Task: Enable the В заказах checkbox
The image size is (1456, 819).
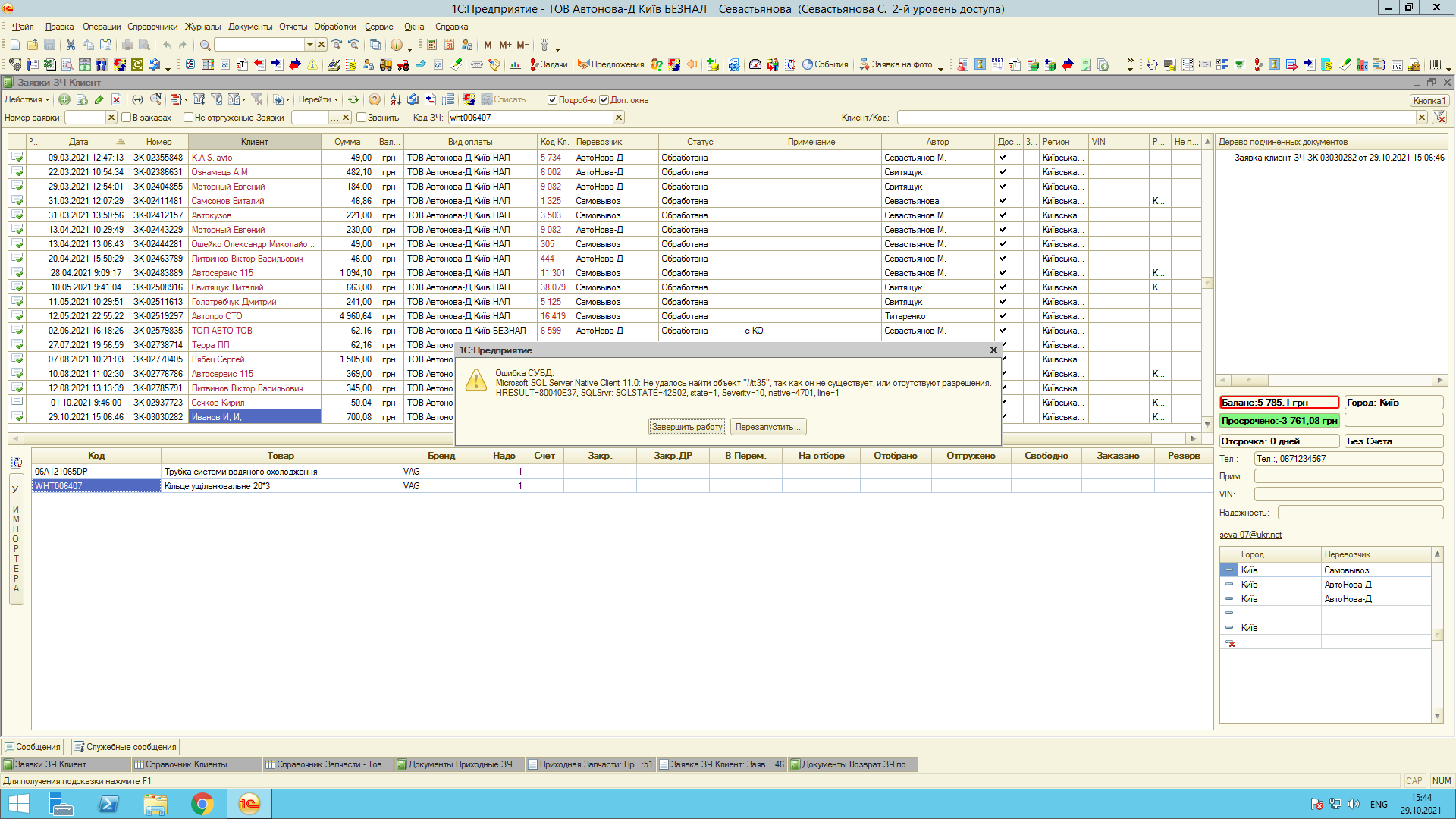Action: click(x=127, y=118)
